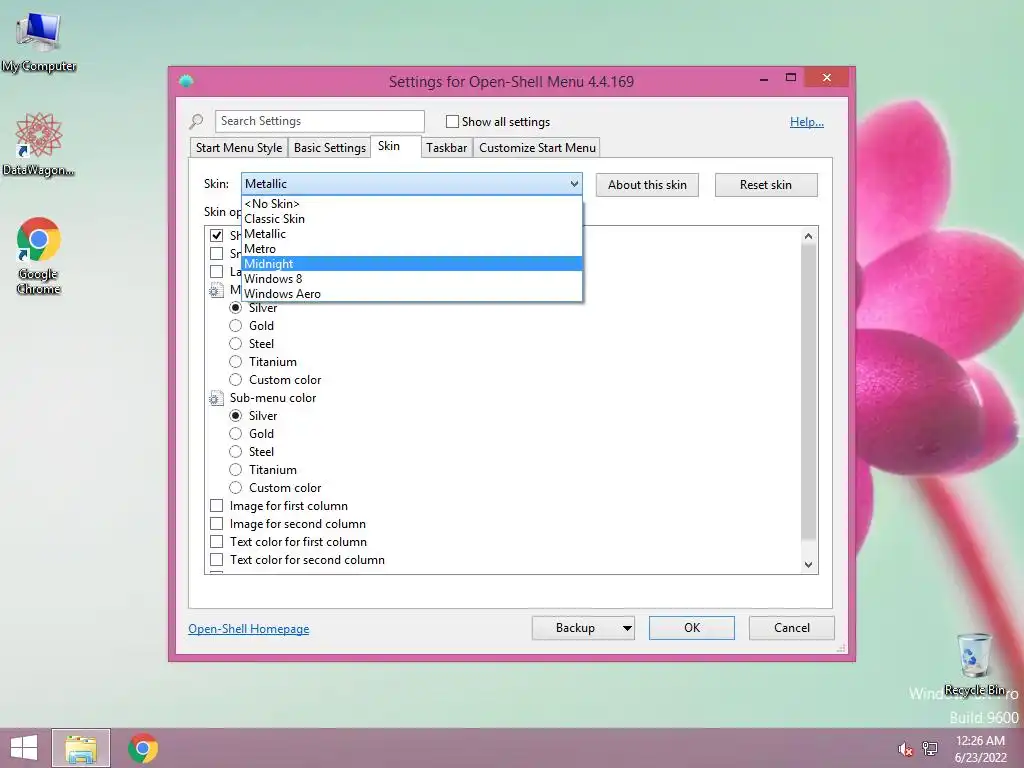Click in the Search Settings field
The image size is (1024, 768).
tap(319, 121)
